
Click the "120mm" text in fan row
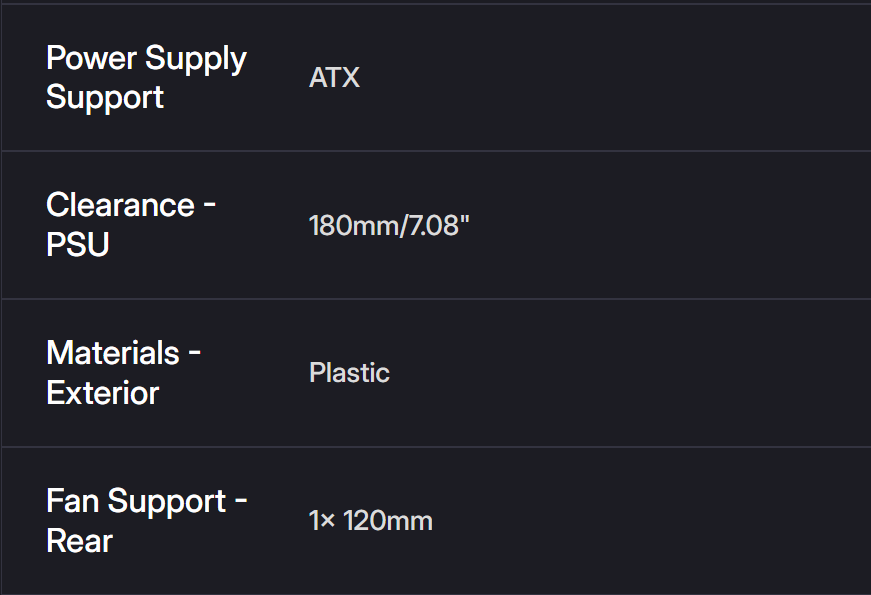point(388,521)
